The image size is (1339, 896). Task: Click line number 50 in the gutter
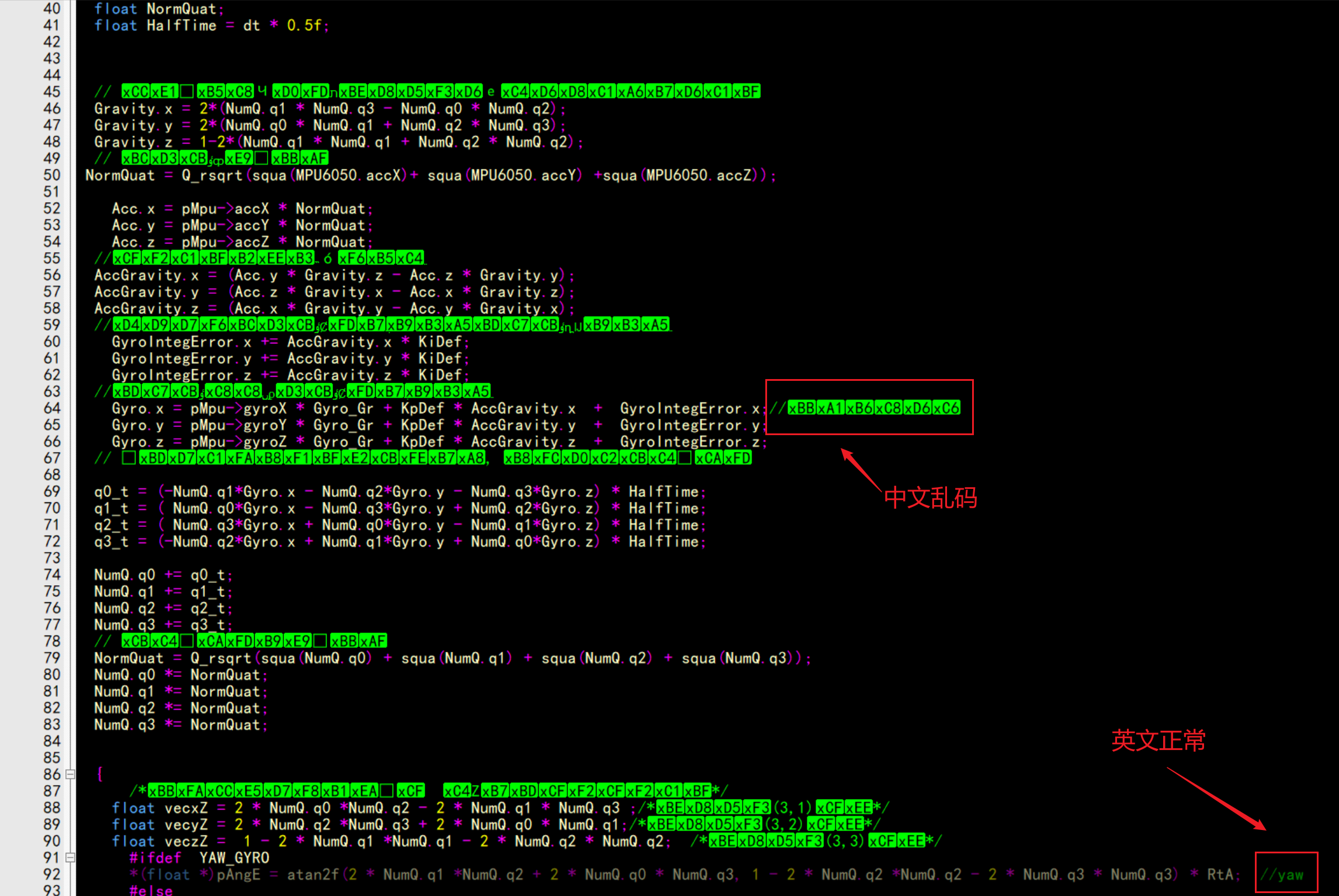point(51,175)
